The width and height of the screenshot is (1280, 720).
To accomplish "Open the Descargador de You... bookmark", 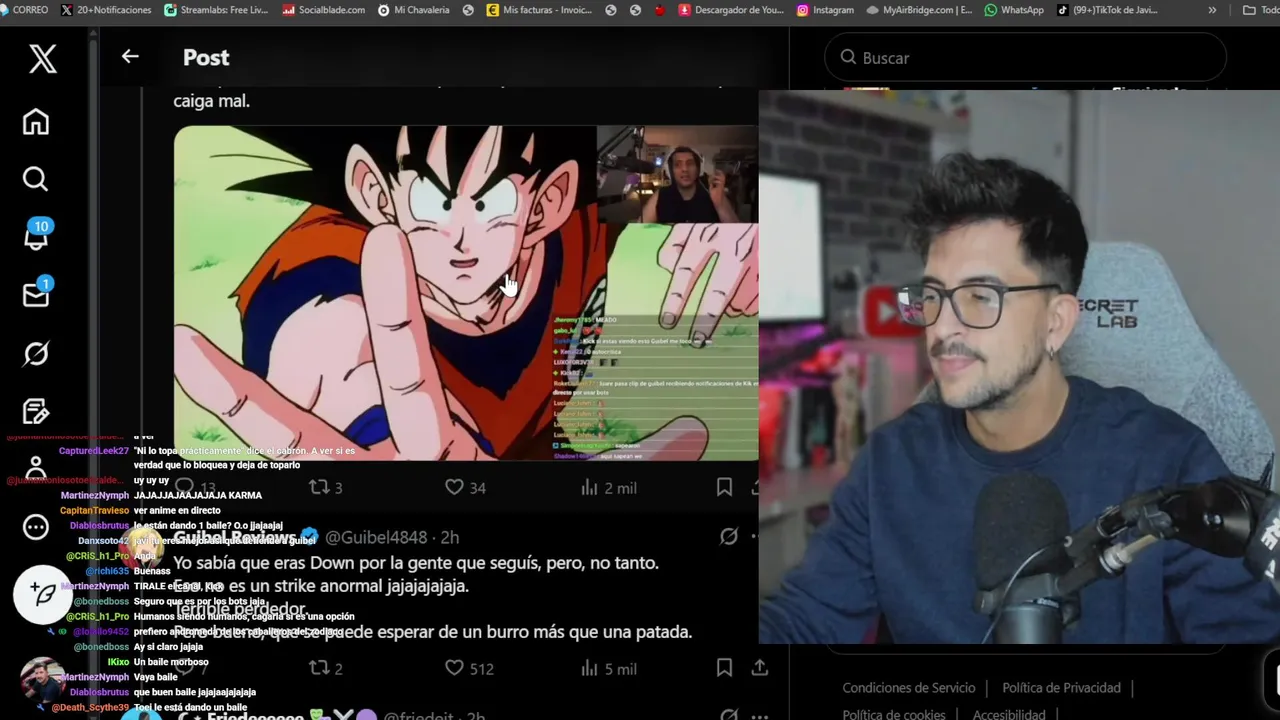I will tap(731, 10).
